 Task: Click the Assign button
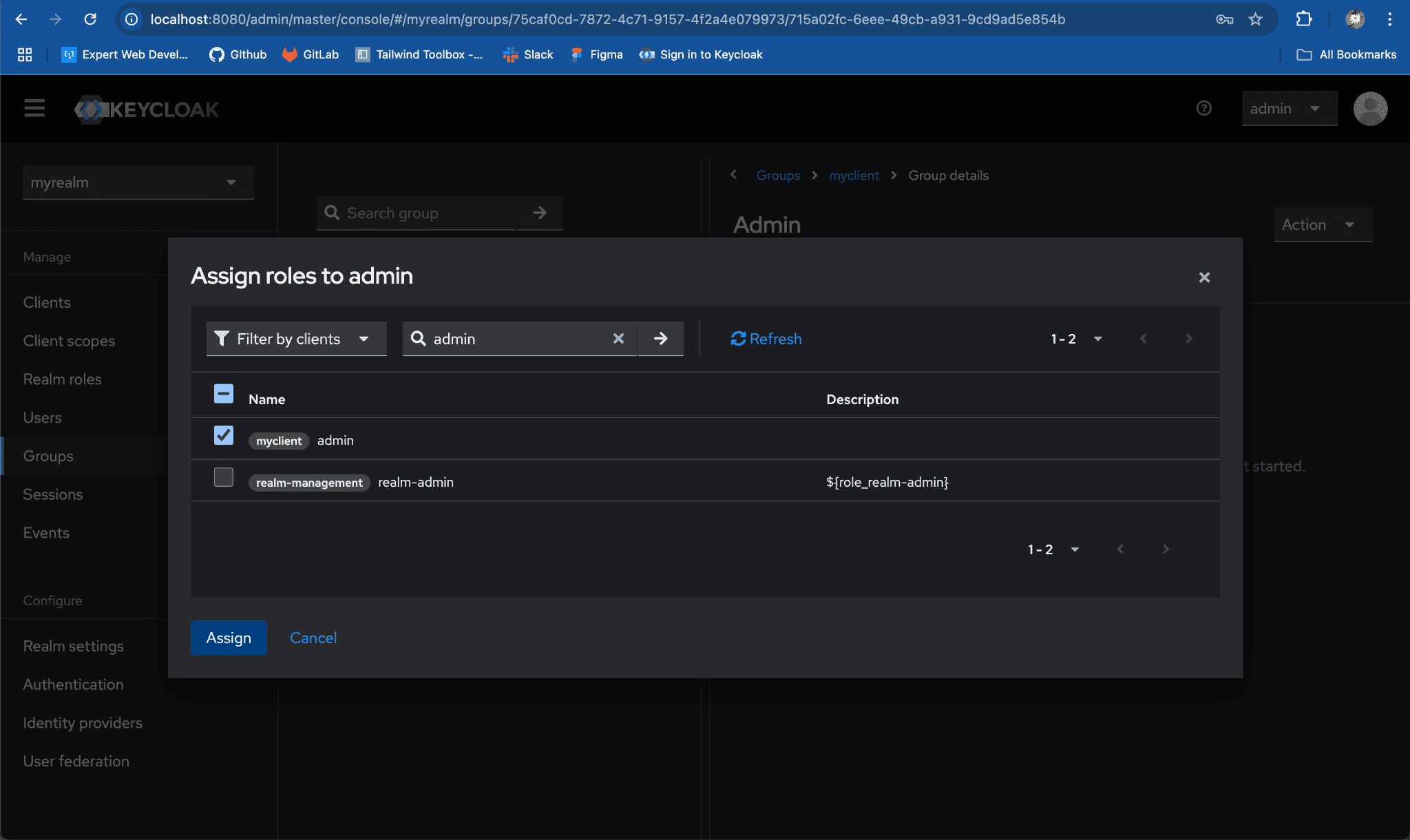pyautogui.click(x=229, y=638)
